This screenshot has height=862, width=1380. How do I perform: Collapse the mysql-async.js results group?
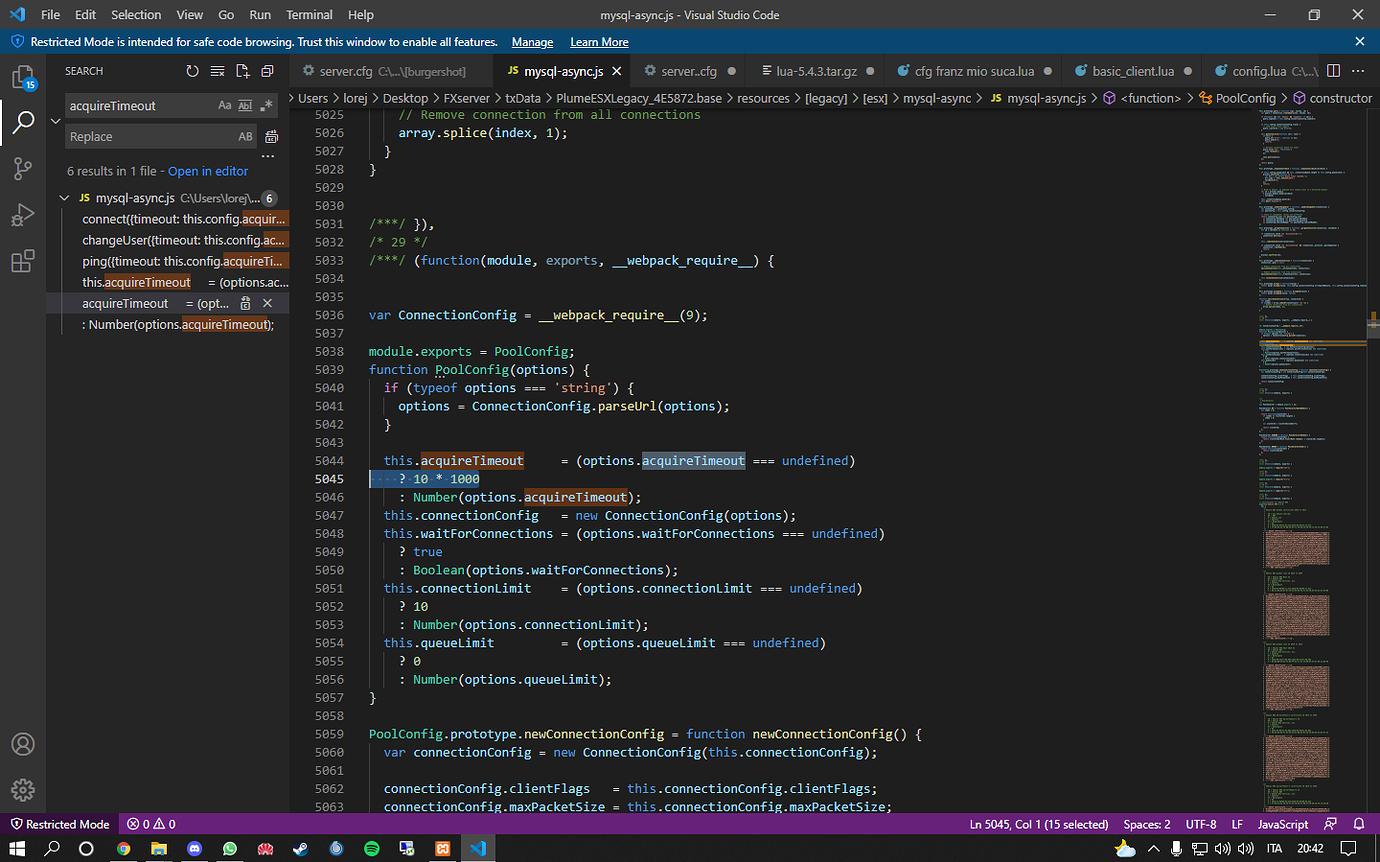[64, 197]
